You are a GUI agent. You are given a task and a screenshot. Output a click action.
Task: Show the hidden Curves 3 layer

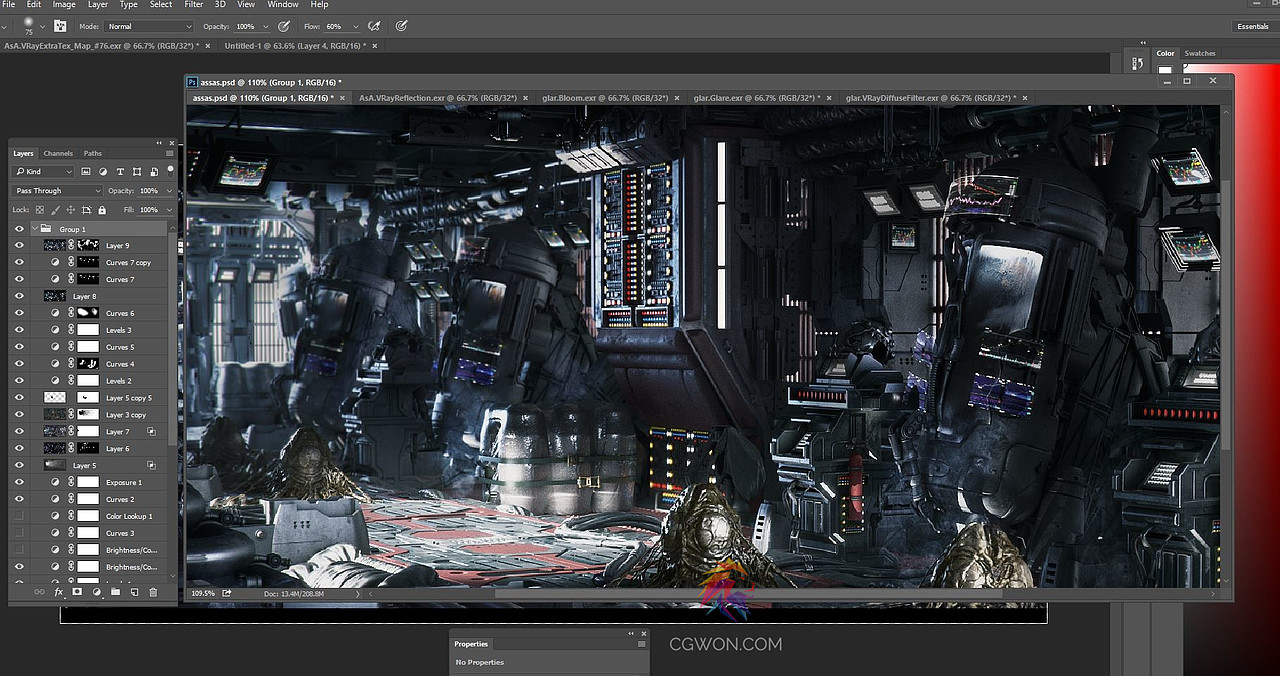[x=19, y=533]
